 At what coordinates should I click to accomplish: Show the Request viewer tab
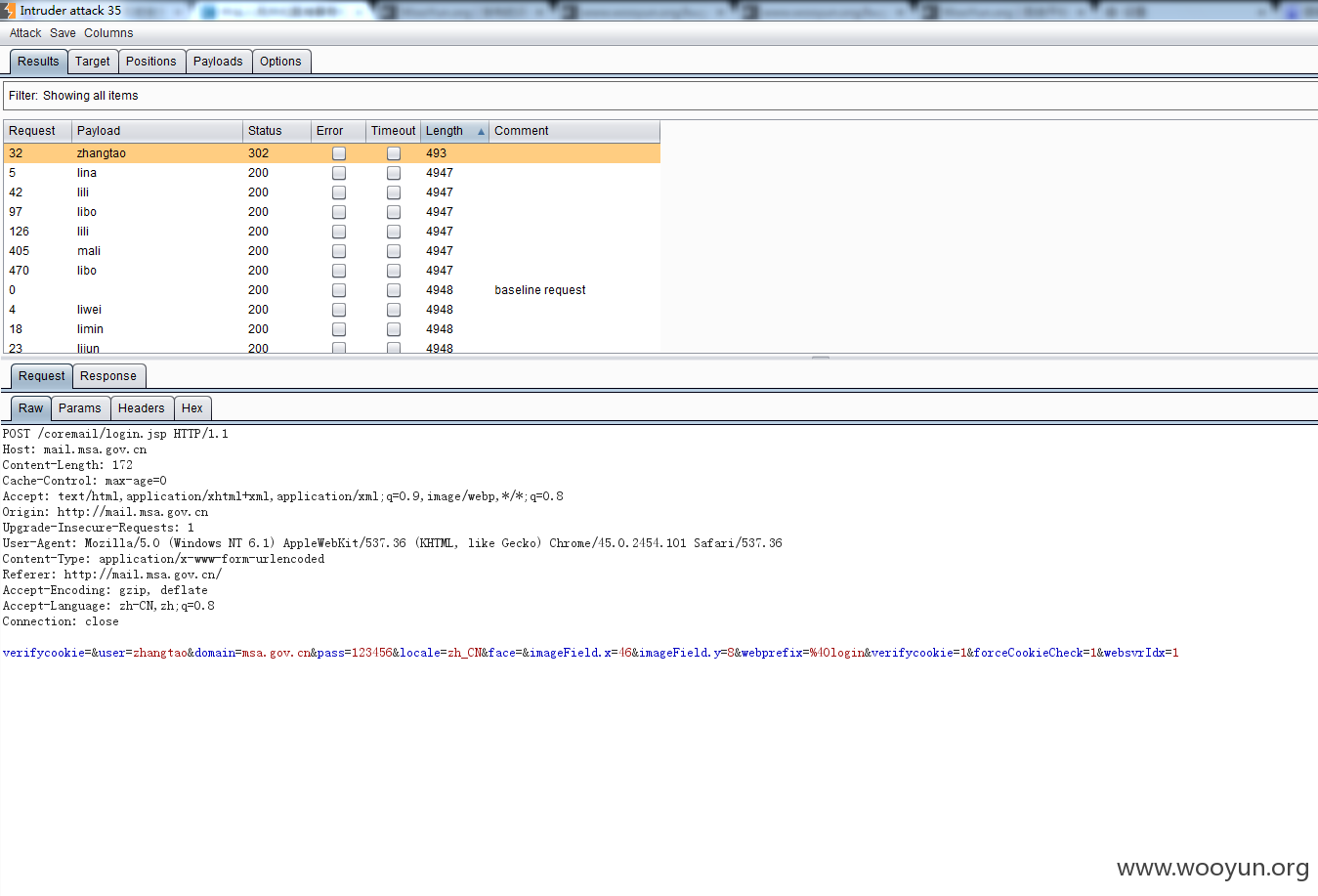pos(42,376)
